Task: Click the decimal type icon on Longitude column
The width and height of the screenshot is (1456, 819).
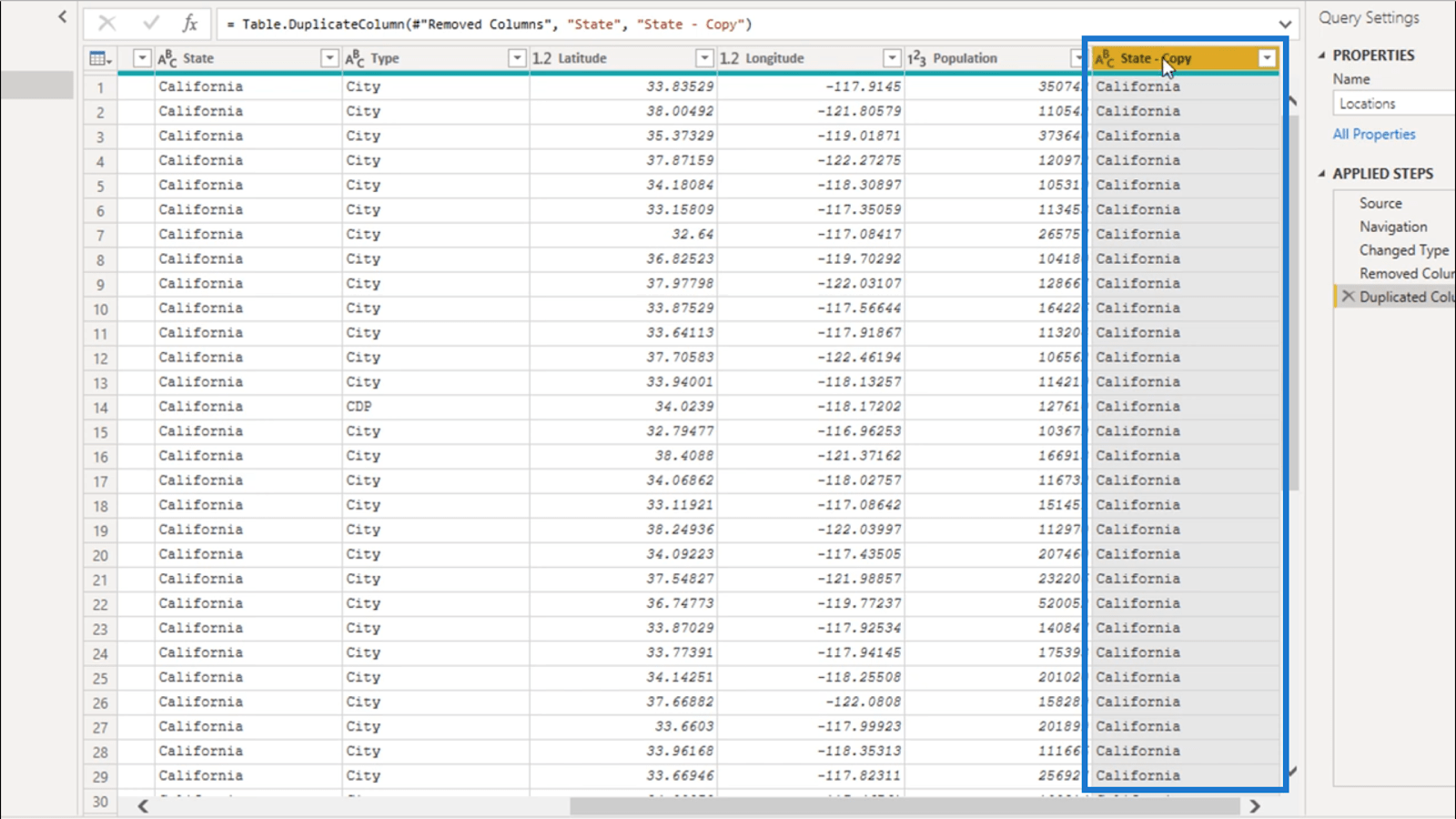Action: pyautogui.click(x=730, y=58)
